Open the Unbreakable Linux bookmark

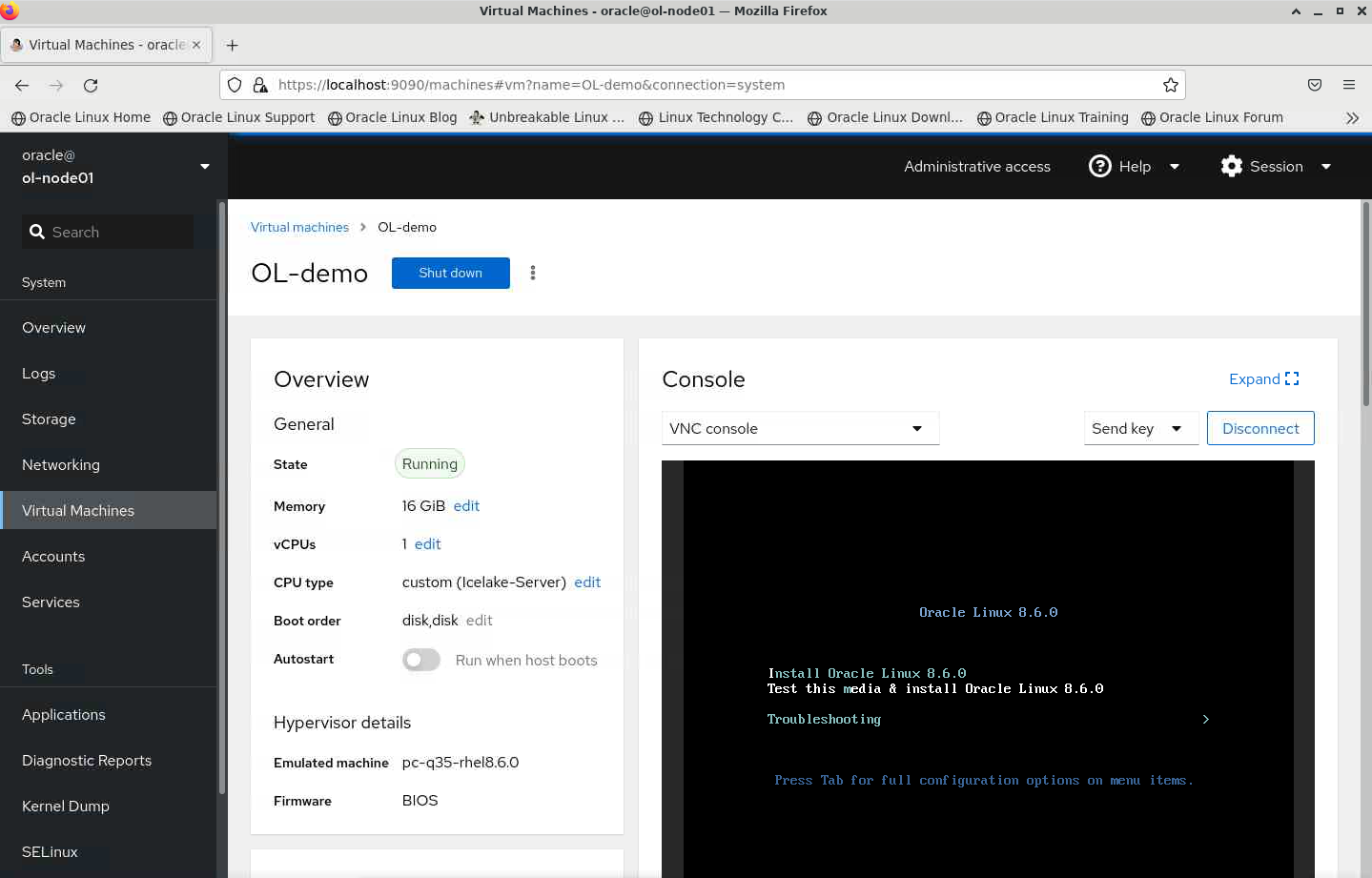(x=547, y=117)
